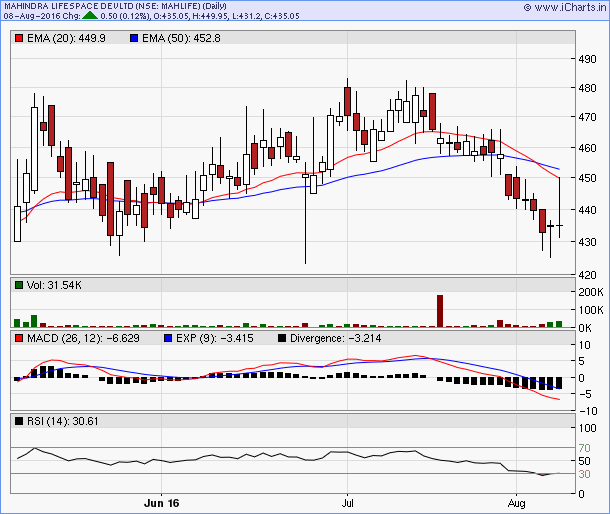Click the 450 price axis label

click(x=587, y=178)
